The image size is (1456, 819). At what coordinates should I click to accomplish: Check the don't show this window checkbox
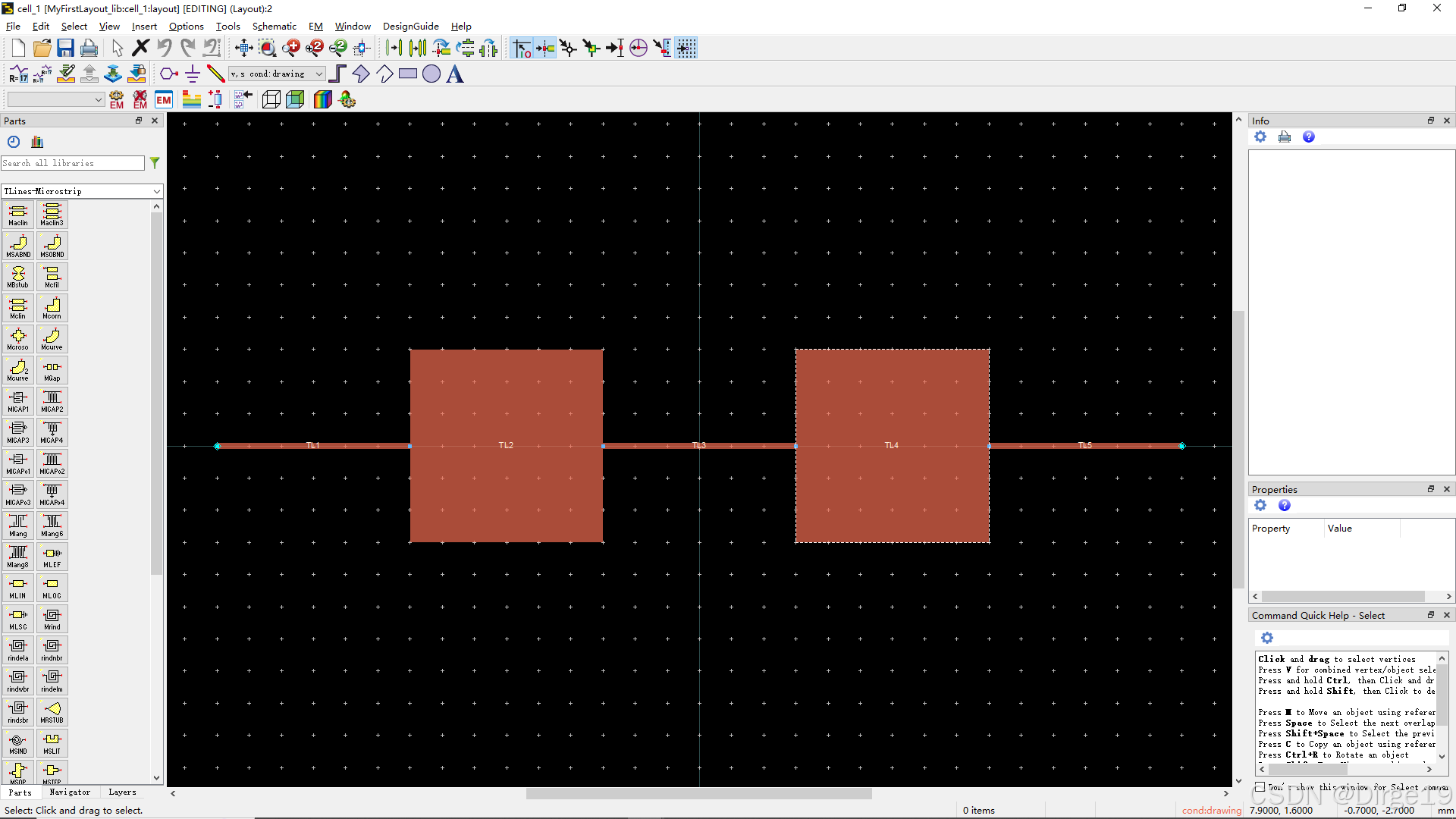coord(1260,787)
